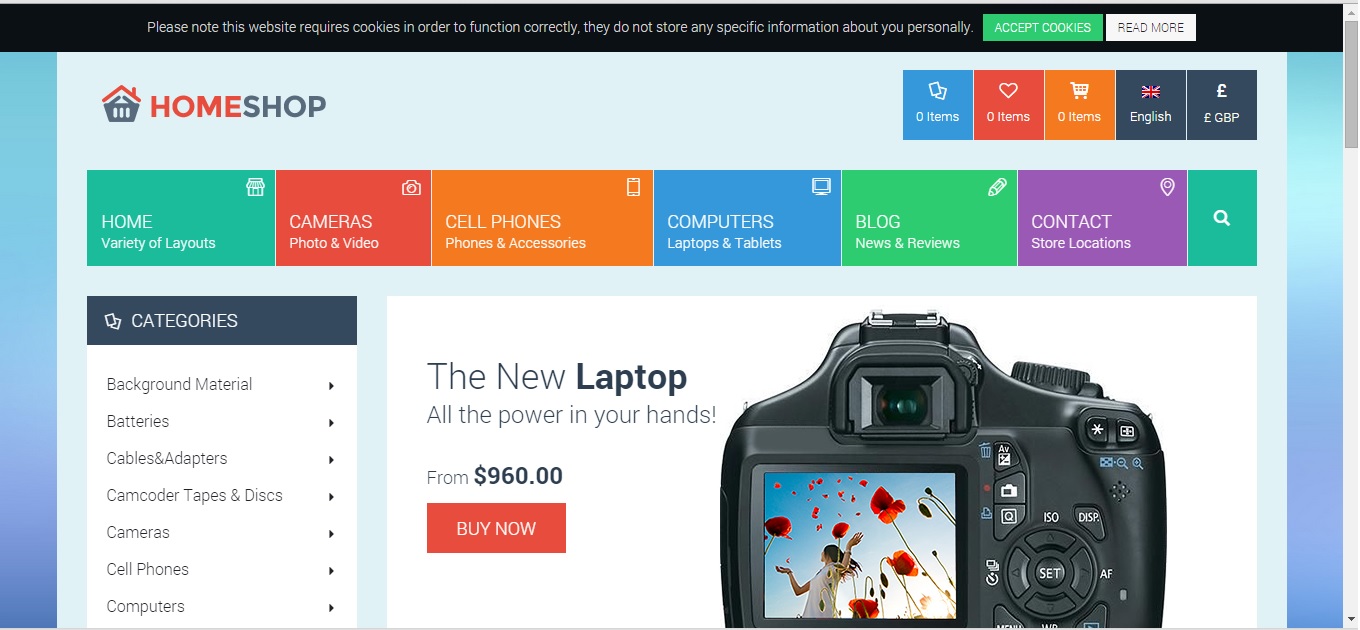Click the Accept Cookies button
1360x630 pixels.
click(x=1043, y=28)
